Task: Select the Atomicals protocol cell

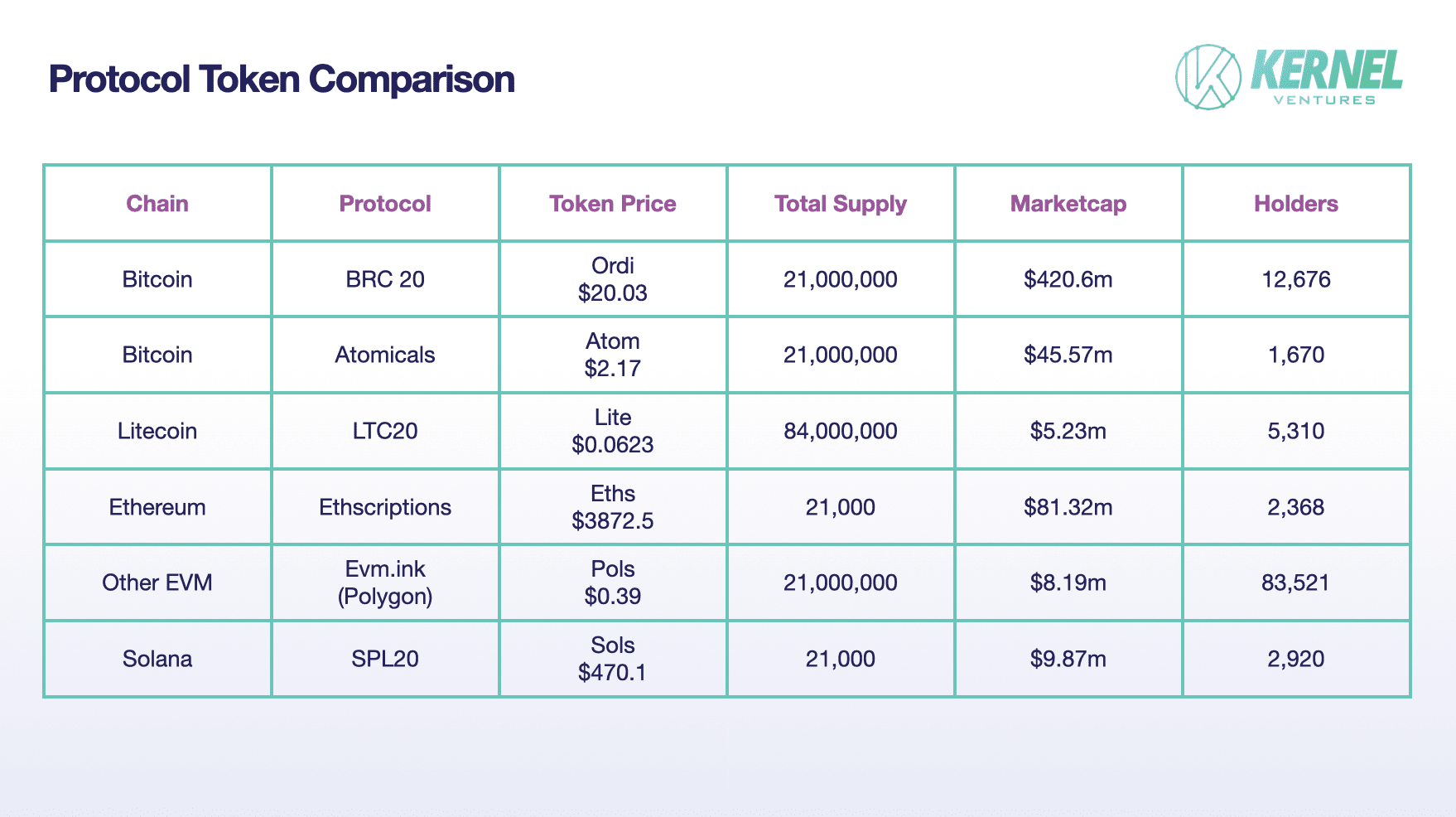Action: (385, 355)
